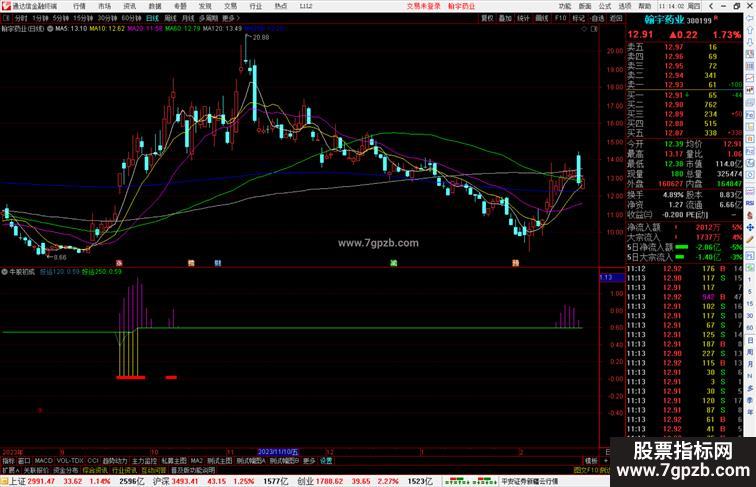This screenshot has height=487, width=756.
Task: Click the diamond icon above the price axis
Action: pos(584,29)
